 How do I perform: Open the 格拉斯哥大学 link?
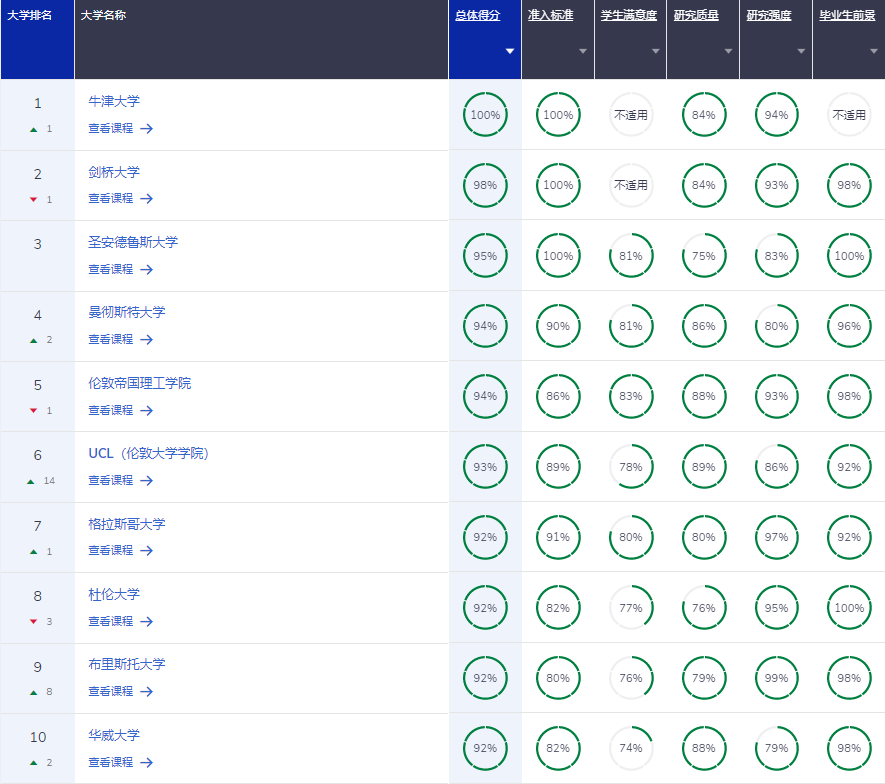(127, 524)
